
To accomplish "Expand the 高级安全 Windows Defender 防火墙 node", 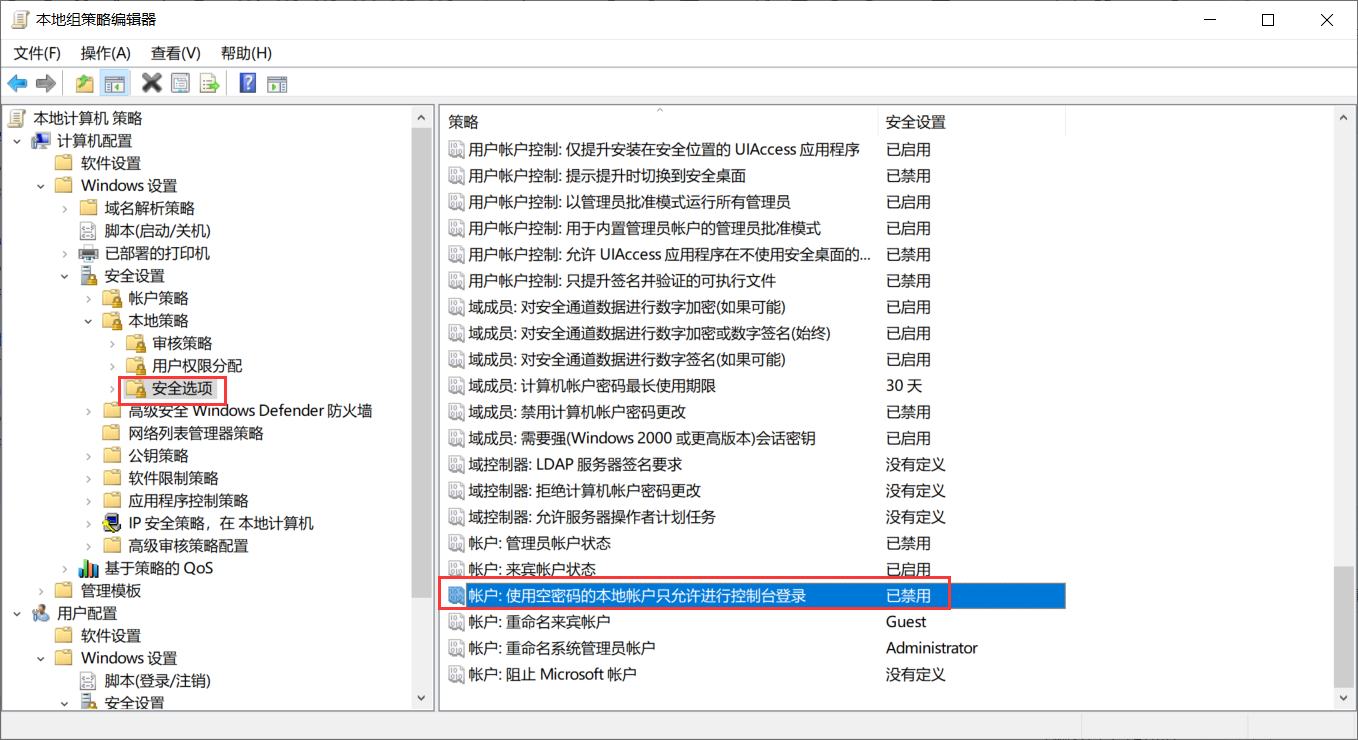I will (x=89, y=411).
